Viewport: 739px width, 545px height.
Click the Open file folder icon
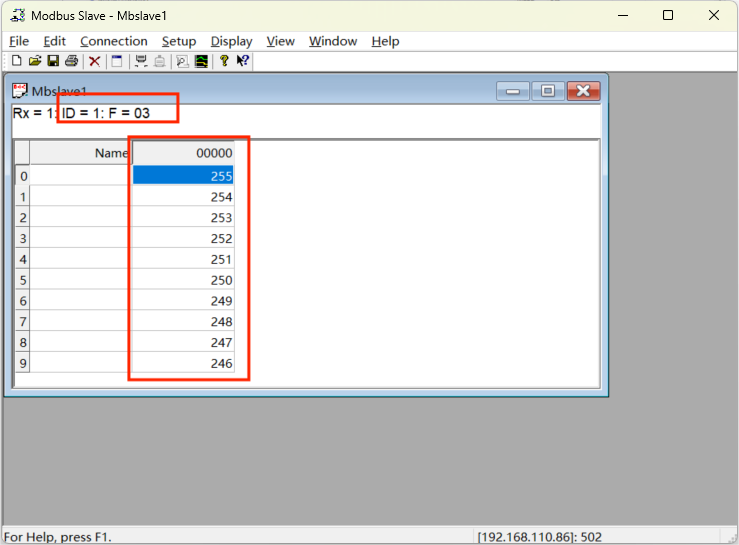(x=35, y=61)
